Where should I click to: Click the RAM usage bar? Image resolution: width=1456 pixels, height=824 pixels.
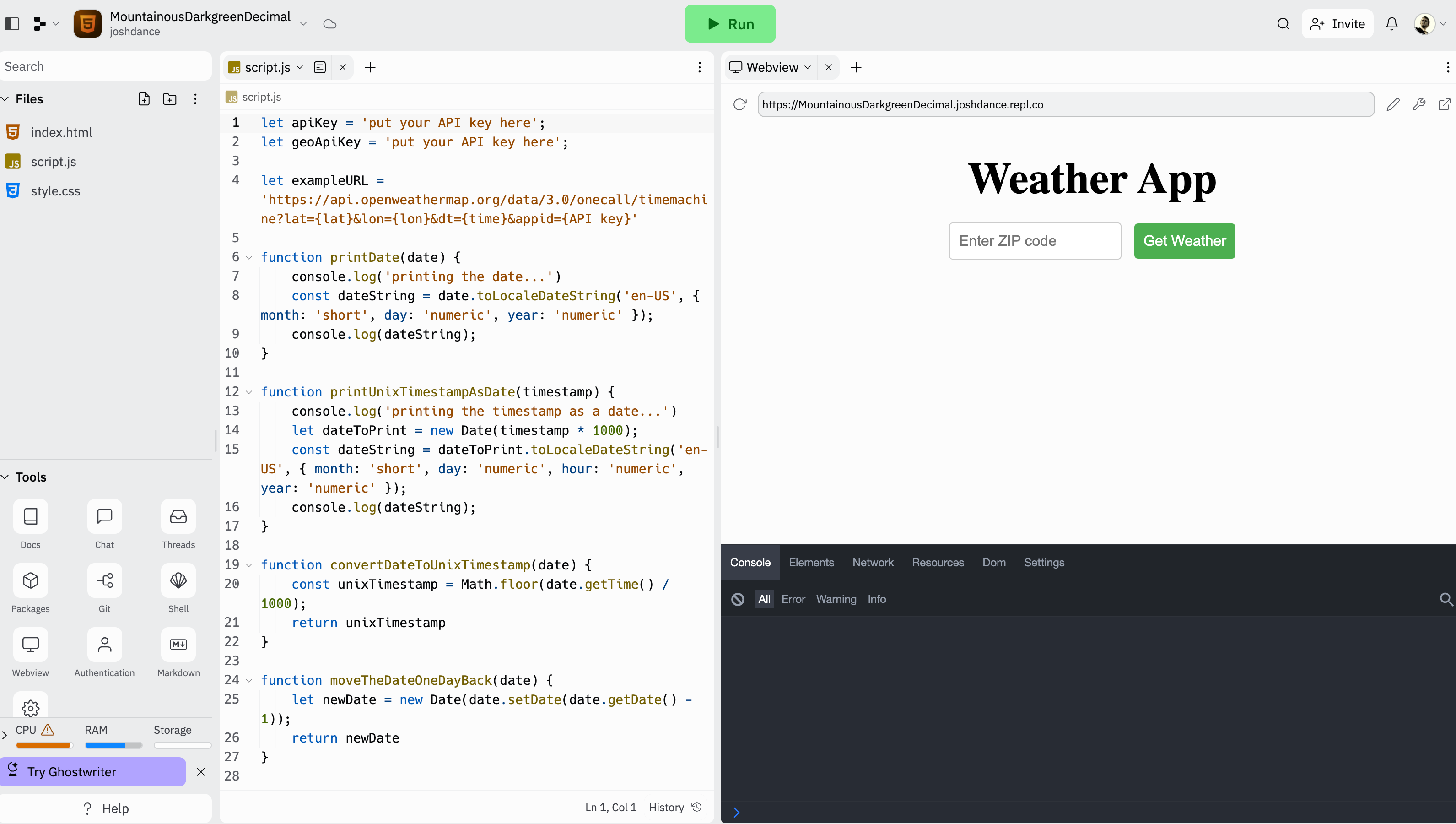tap(113, 745)
